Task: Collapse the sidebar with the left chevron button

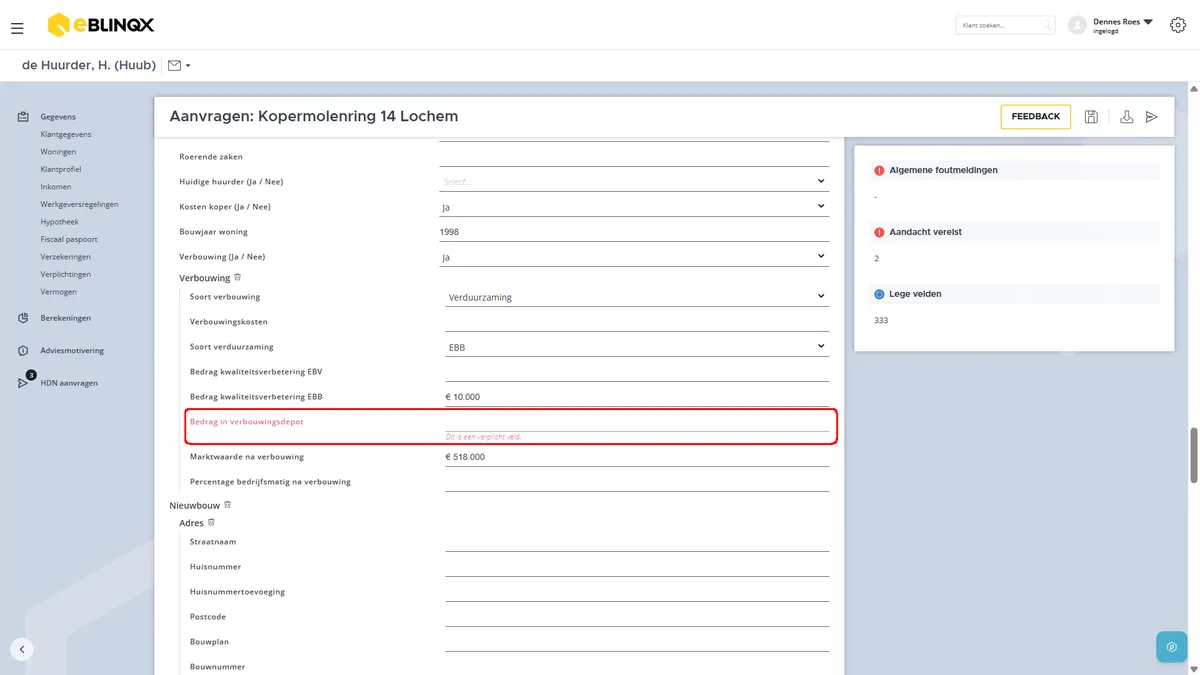Action: click(22, 649)
